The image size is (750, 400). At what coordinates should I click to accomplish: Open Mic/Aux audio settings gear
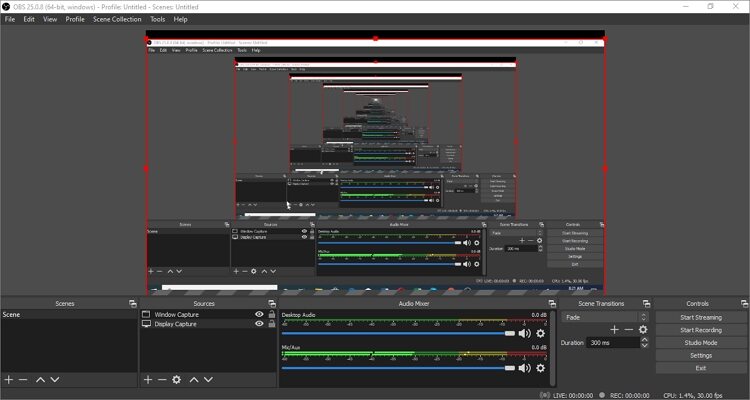tap(540, 368)
